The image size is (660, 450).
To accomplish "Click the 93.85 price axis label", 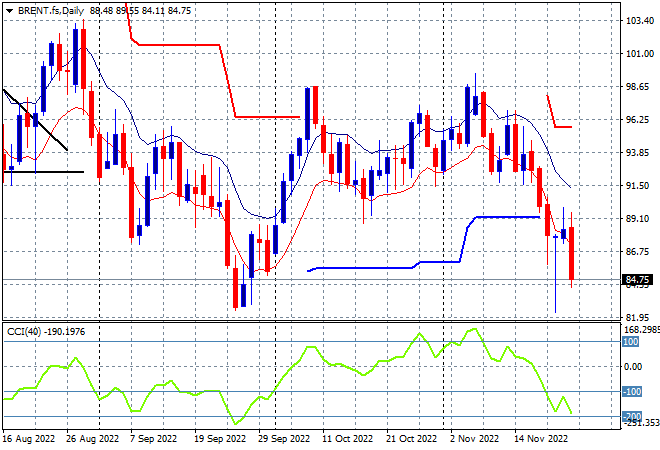I will [638, 152].
